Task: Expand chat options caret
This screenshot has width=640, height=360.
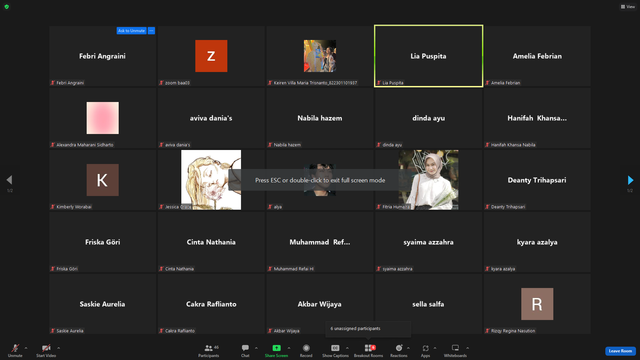Action: click(x=256, y=348)
